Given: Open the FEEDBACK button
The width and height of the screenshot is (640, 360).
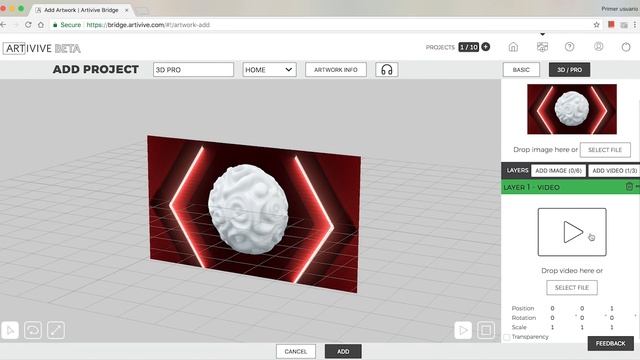Looking at the screenshot, I should point(611,344).
